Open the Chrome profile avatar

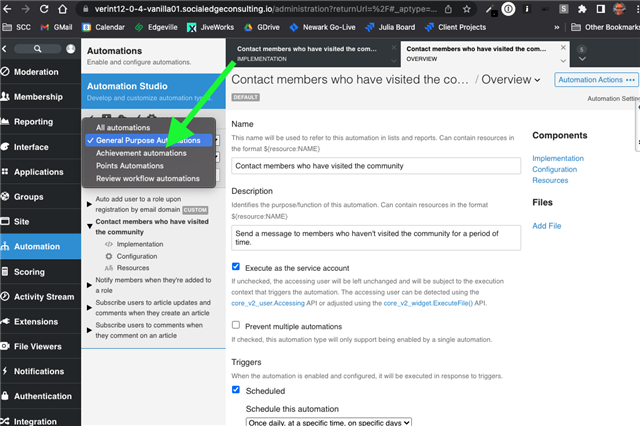tap(619, 9)
